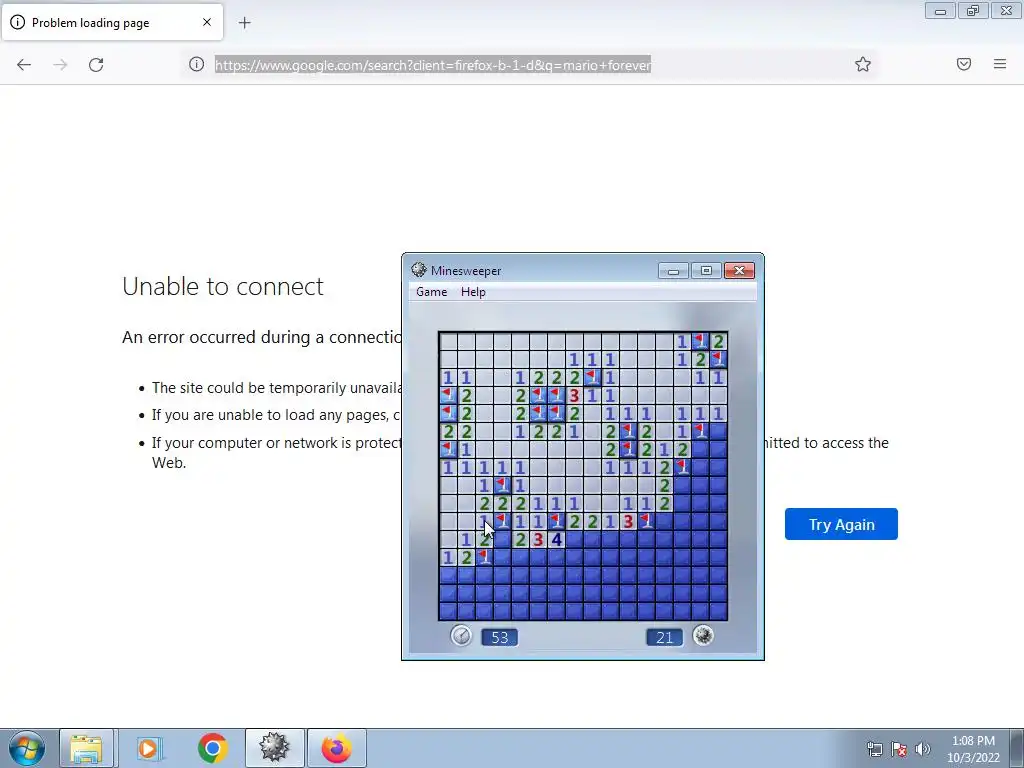Save to Pocket icon in Firefox toolbar
1024x768 pixels.
tap(964, 64)
